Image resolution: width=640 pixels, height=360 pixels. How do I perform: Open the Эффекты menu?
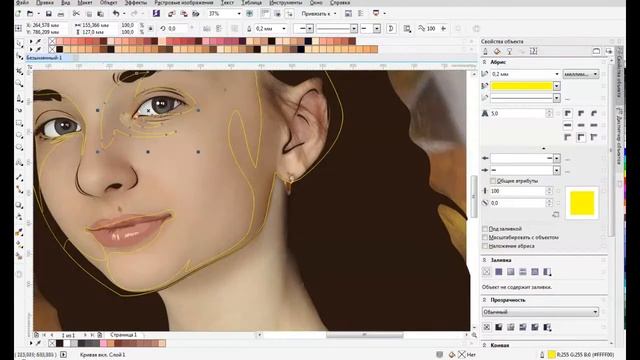(136, 2)
